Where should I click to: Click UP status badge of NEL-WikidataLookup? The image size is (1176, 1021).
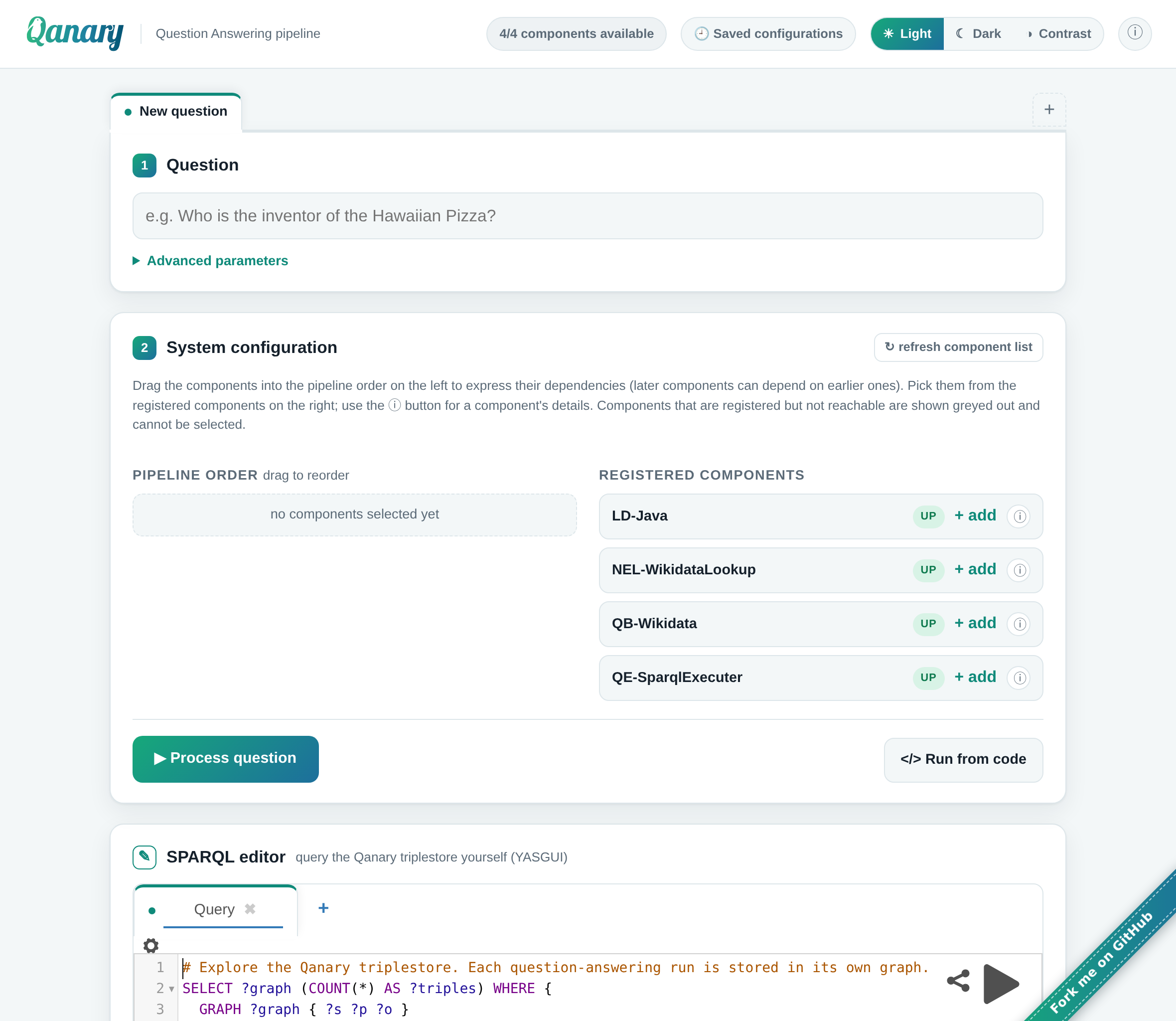tap(928, 570)
